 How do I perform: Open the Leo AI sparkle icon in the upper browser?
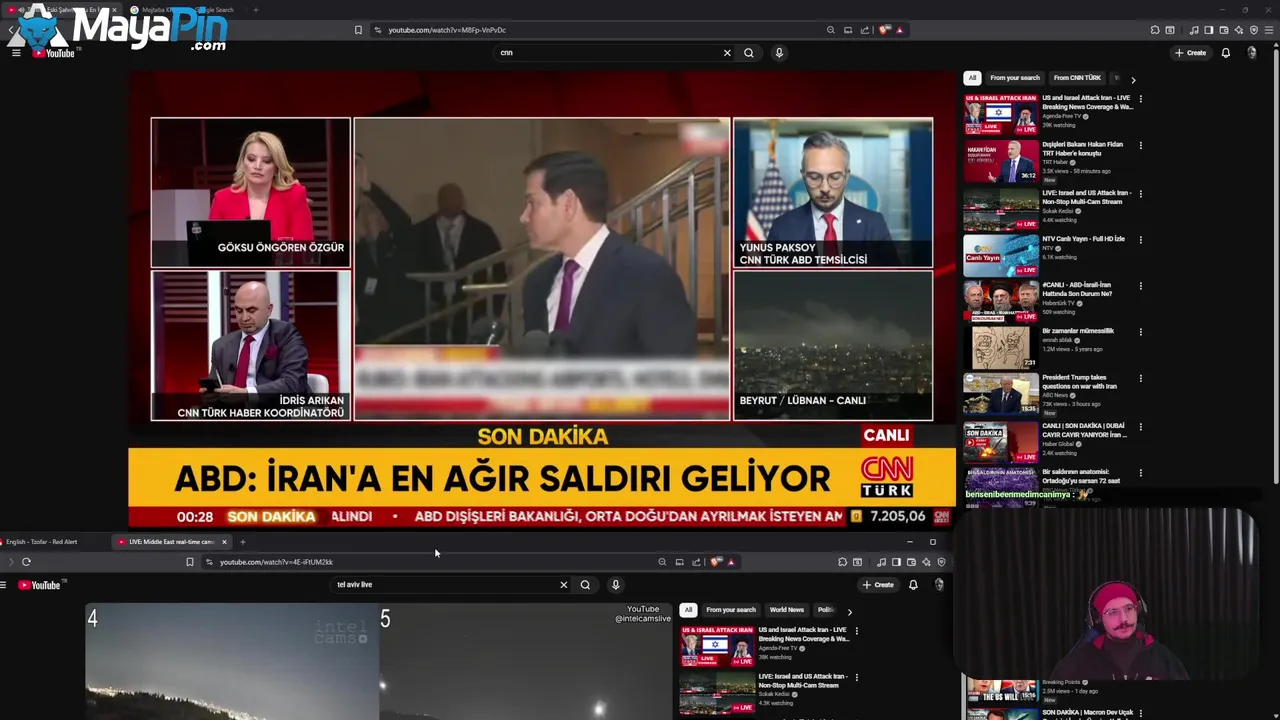click(1238, 30)
